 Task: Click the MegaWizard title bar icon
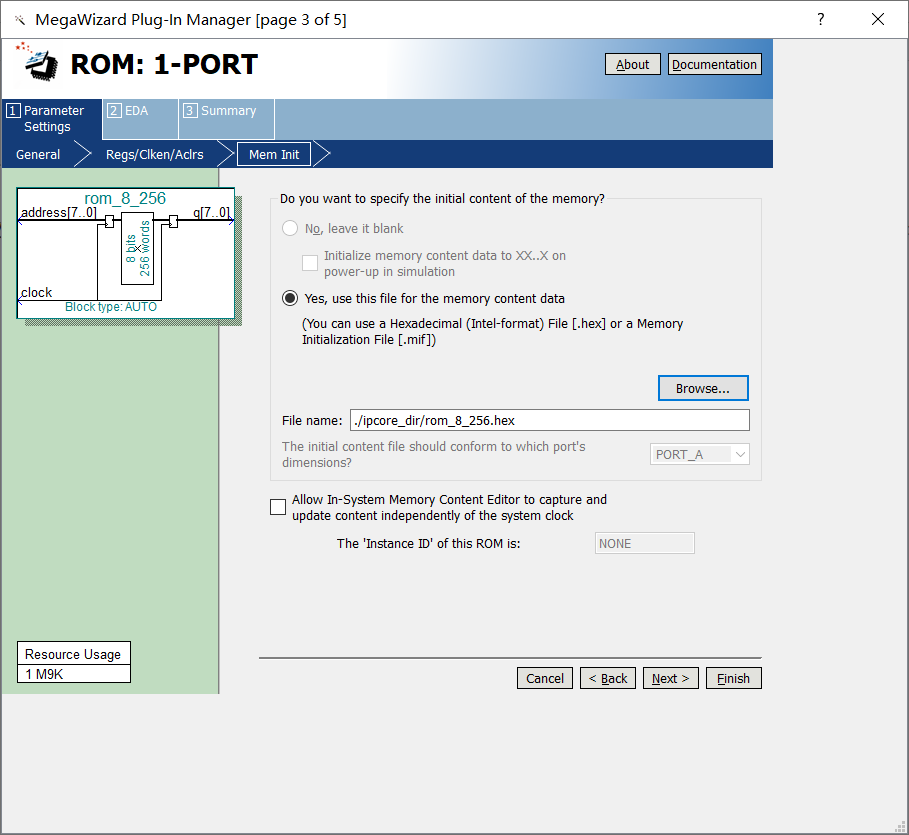[x=20, y=20]
